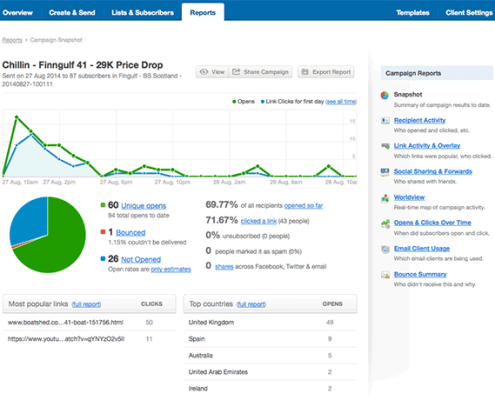Click the View campaign button
This screenshot has width=495, height=400.
click(212, 72)
